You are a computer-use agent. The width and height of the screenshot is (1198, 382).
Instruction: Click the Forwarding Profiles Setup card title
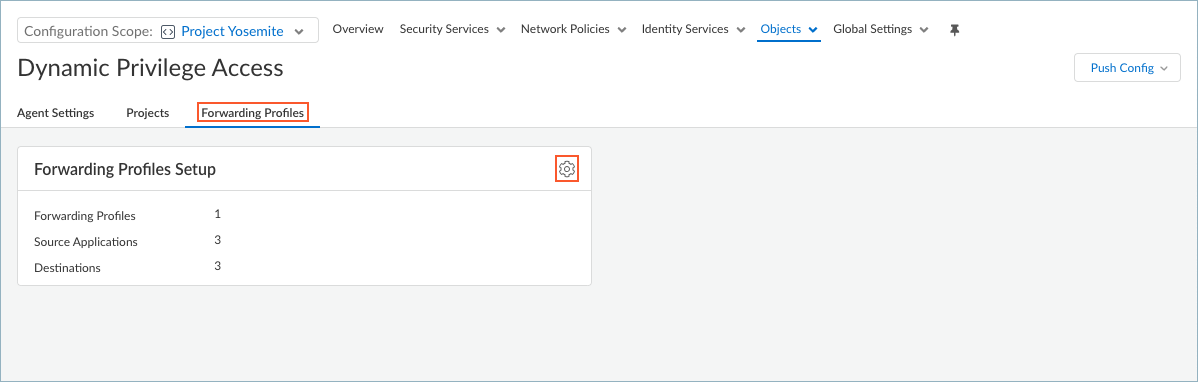[125, 170]
